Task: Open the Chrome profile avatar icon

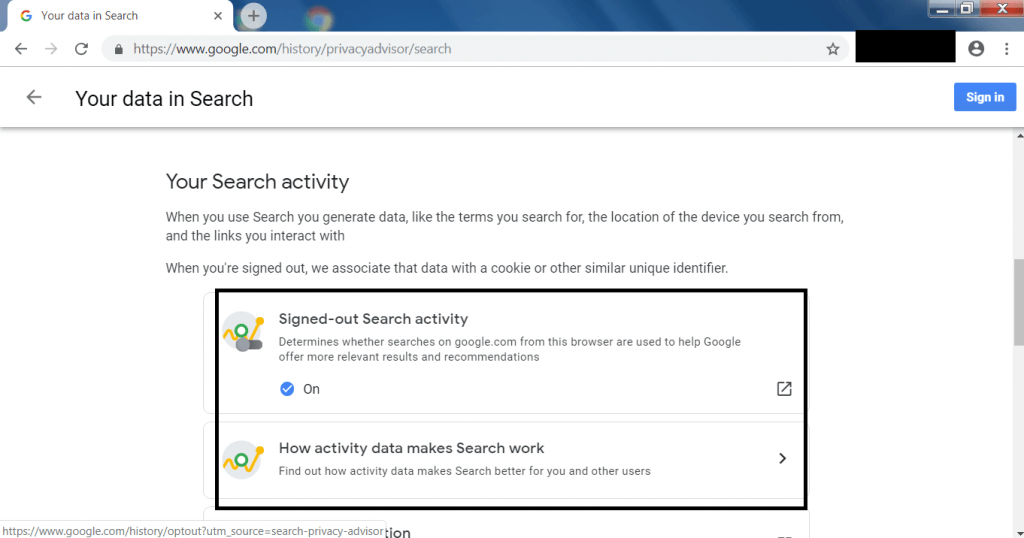Action: [976, 48]
